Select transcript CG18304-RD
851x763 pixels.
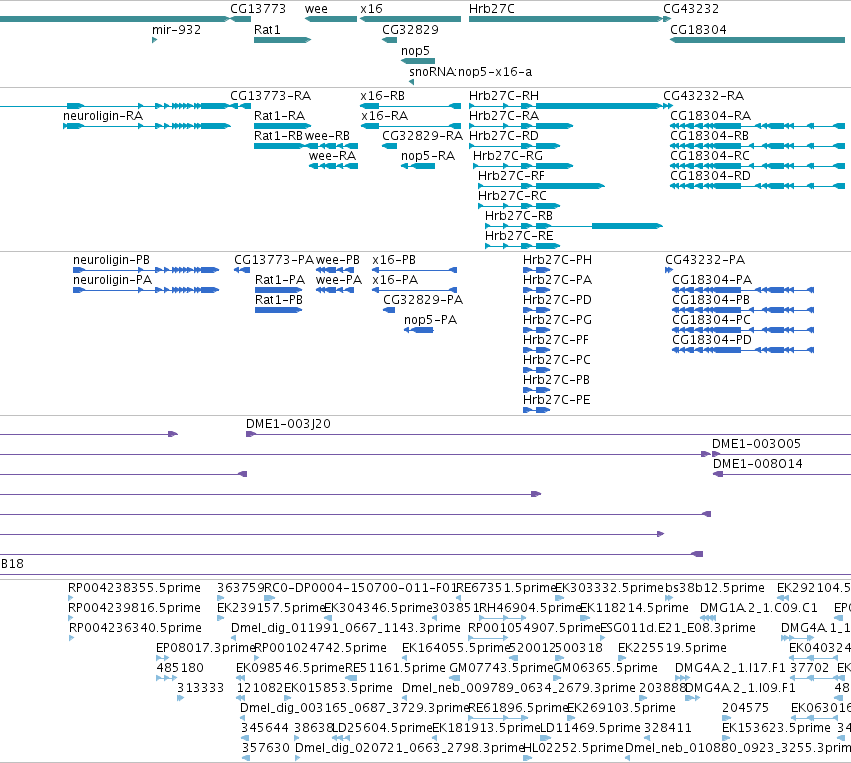(710, 176)
